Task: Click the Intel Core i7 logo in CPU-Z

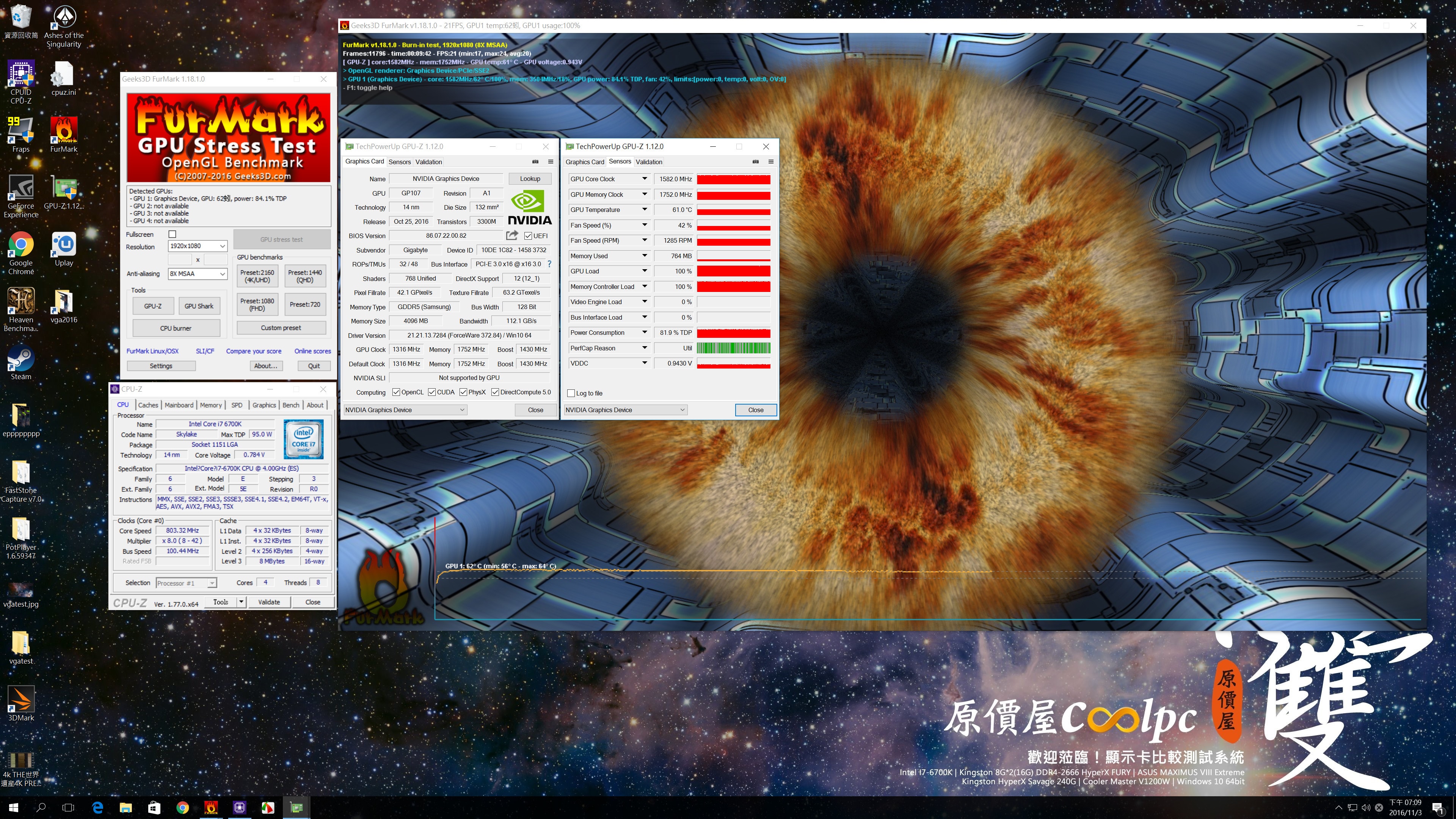Action: pyautogui.click(x=303, y=439)
